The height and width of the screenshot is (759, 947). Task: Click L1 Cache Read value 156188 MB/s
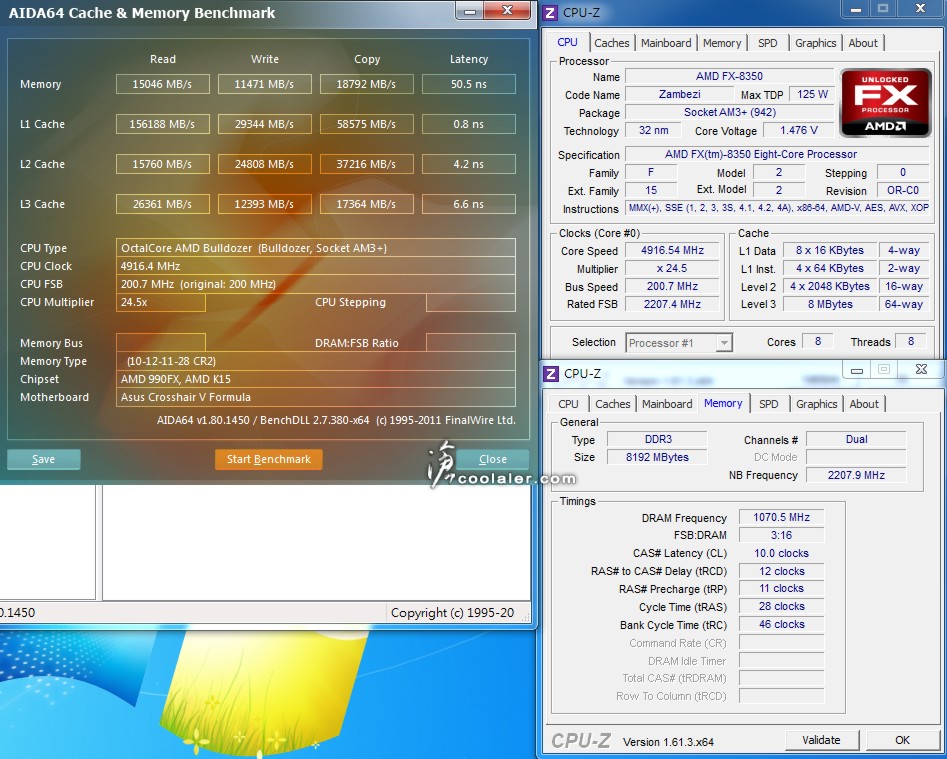162,124
